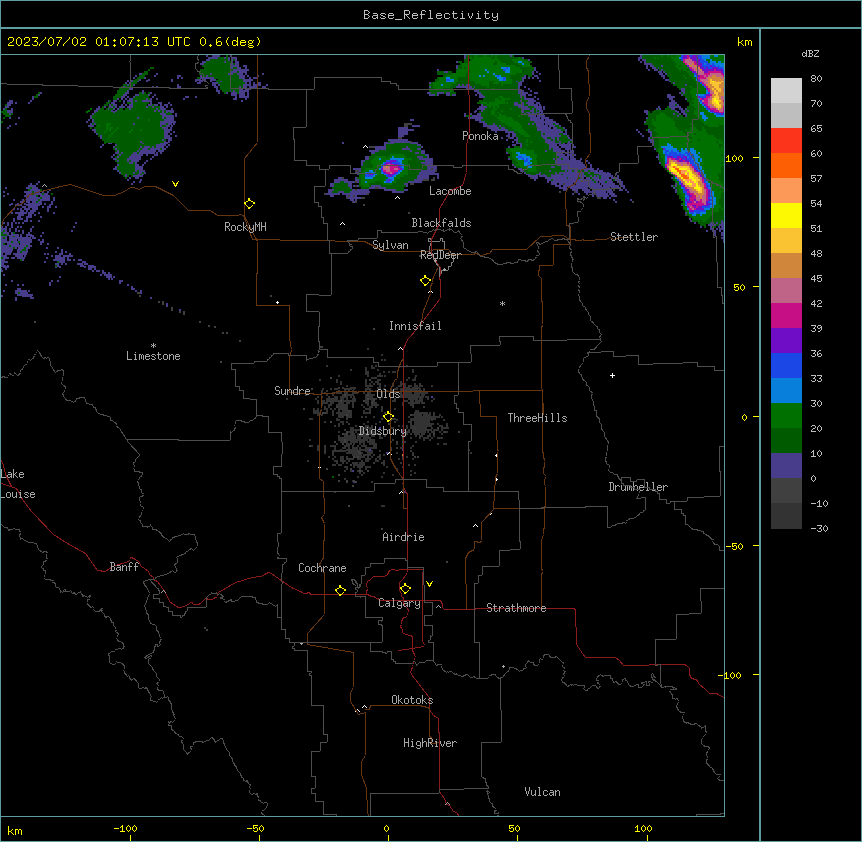Click the light gray 80 dBZ legend swatch
This screenshot has height=842, width=862.
coord(786,91)
